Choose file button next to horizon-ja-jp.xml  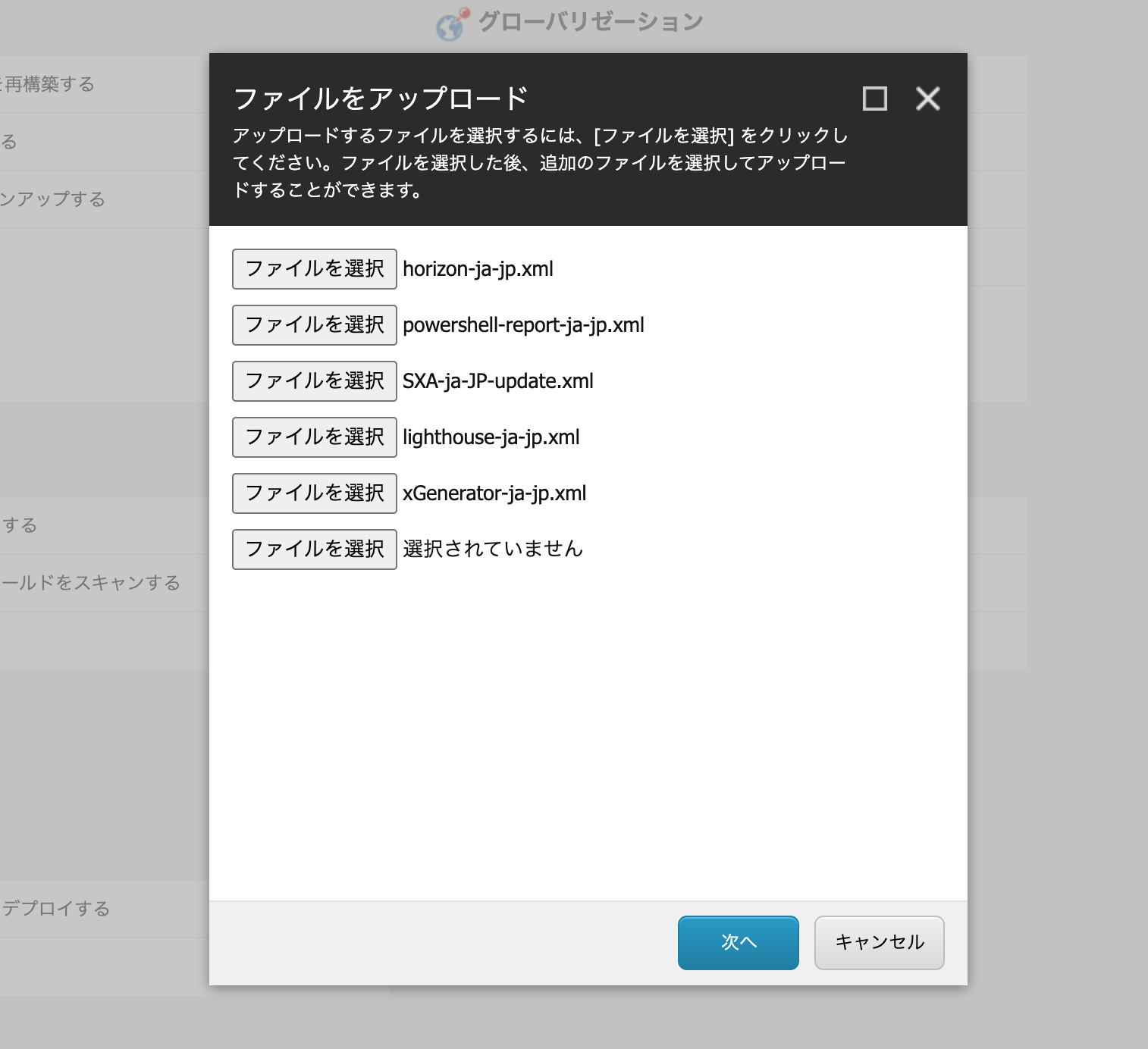point(315,269)
